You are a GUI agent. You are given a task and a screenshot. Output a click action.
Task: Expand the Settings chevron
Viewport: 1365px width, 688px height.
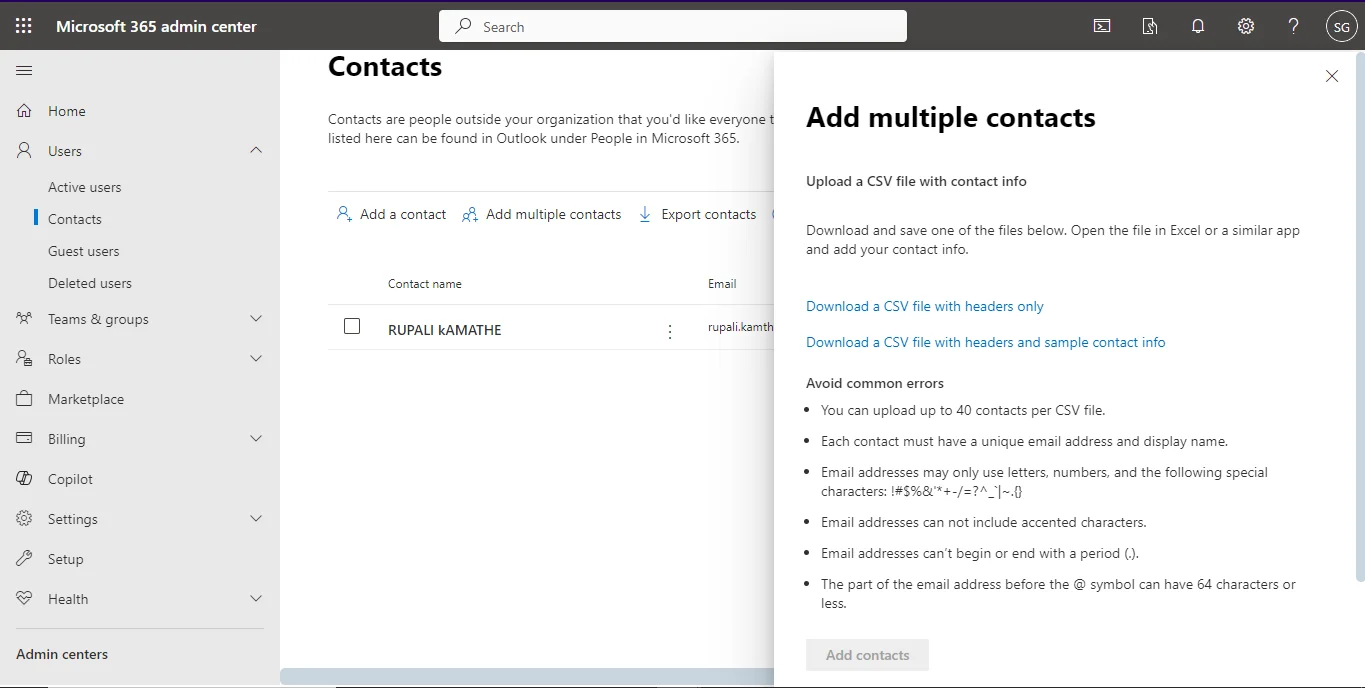[x=256, y=518]
